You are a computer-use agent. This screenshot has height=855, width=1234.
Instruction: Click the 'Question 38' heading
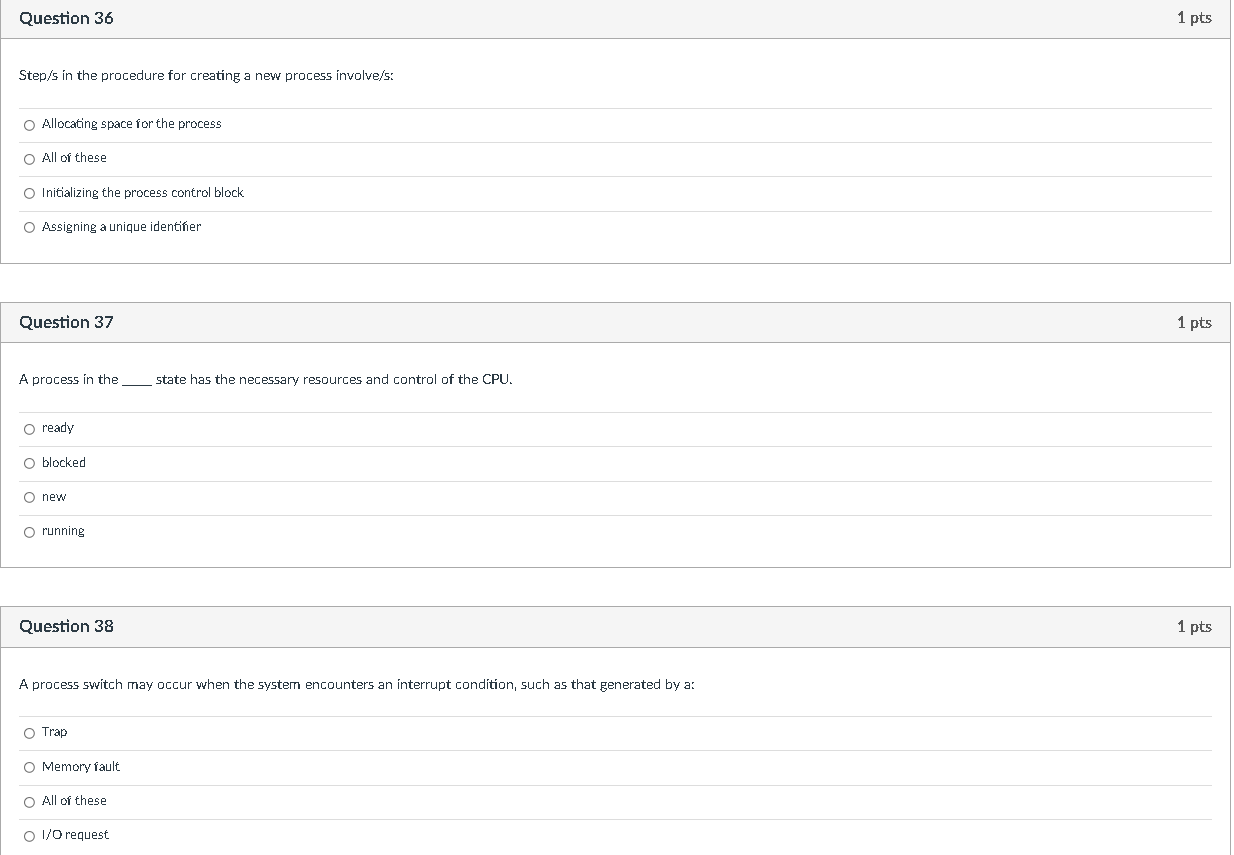pyautogui.click(x=66, y=626)
